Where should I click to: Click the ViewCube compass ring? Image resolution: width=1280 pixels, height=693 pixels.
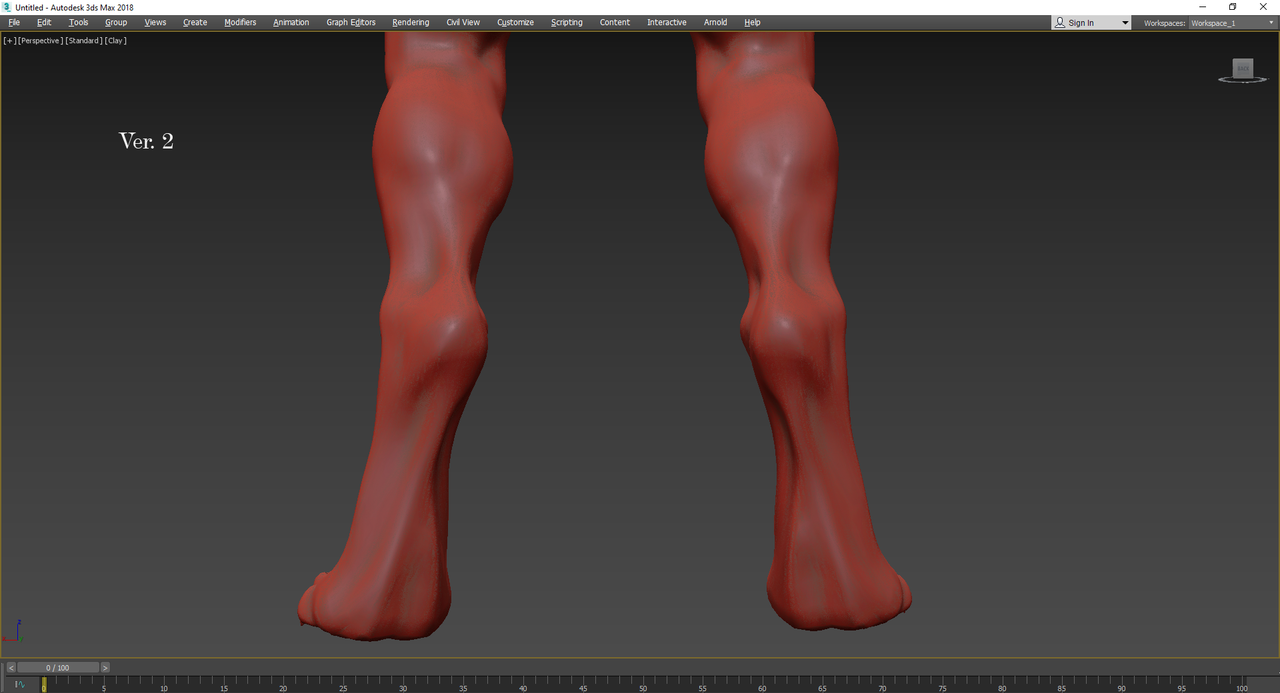pyautogui.click(x=1243, y=79)
